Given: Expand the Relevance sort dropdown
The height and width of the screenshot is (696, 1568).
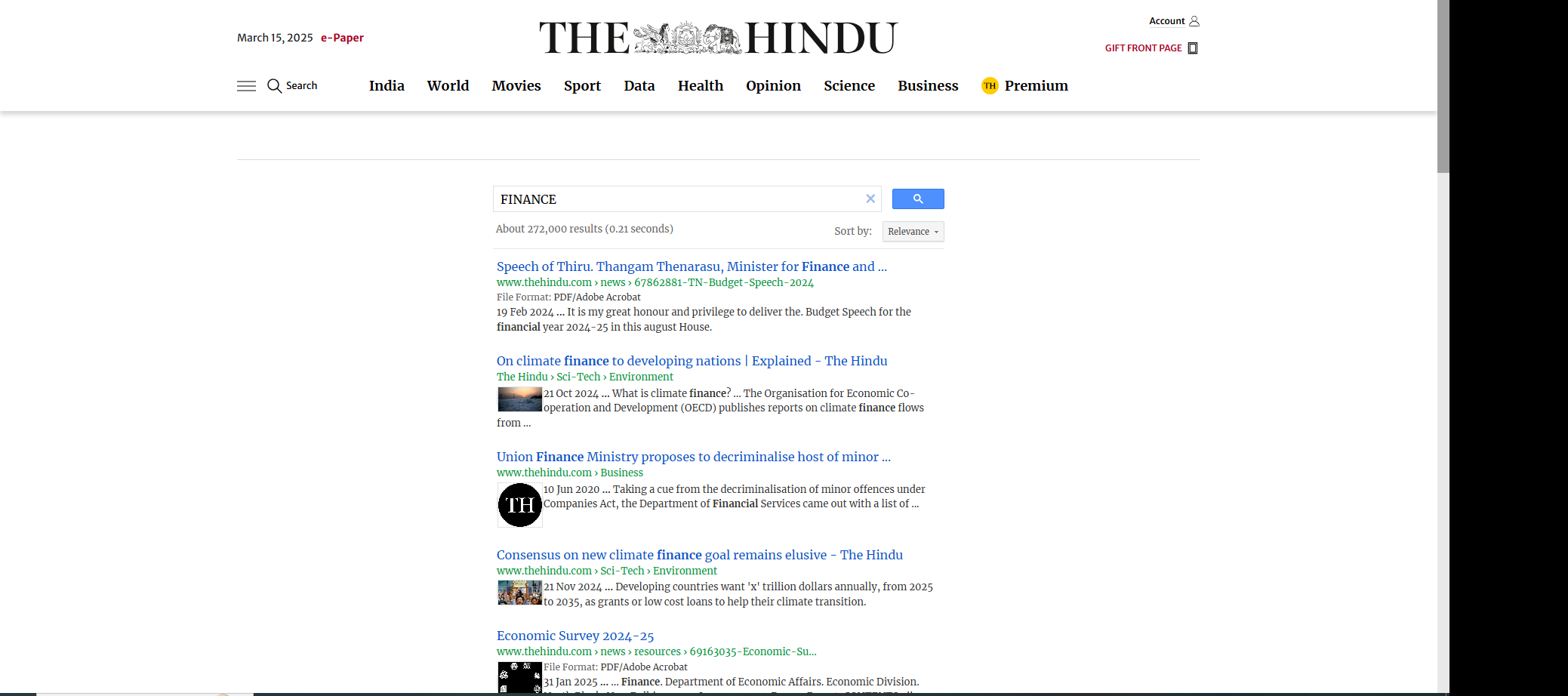Looking at the screenshot, I should 913,232.
